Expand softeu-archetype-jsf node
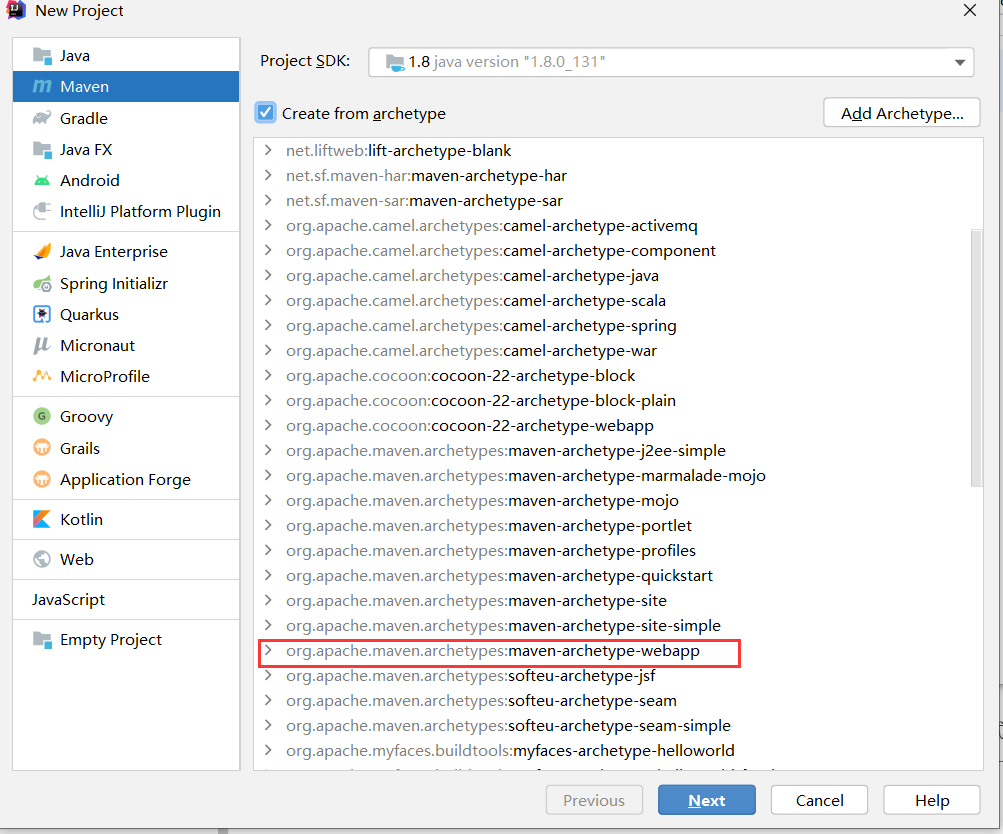The width and height of the screenshot is (1003, 834). 269,675
